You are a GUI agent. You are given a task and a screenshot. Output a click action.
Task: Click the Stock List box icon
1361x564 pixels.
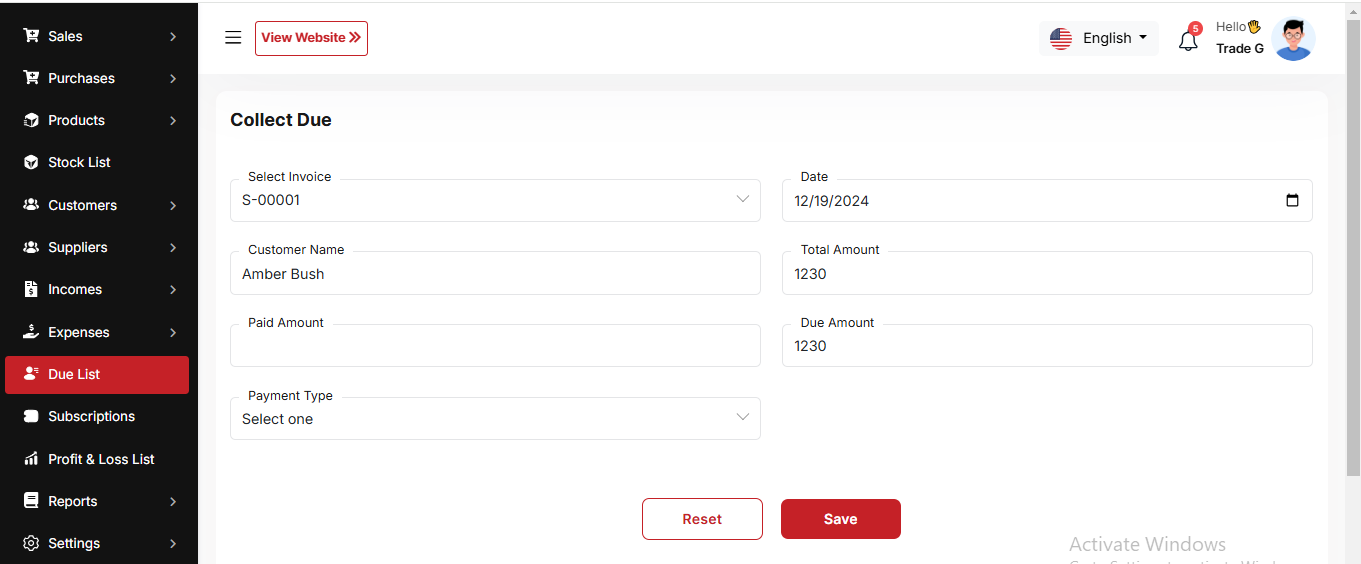[x=31, y=162]
